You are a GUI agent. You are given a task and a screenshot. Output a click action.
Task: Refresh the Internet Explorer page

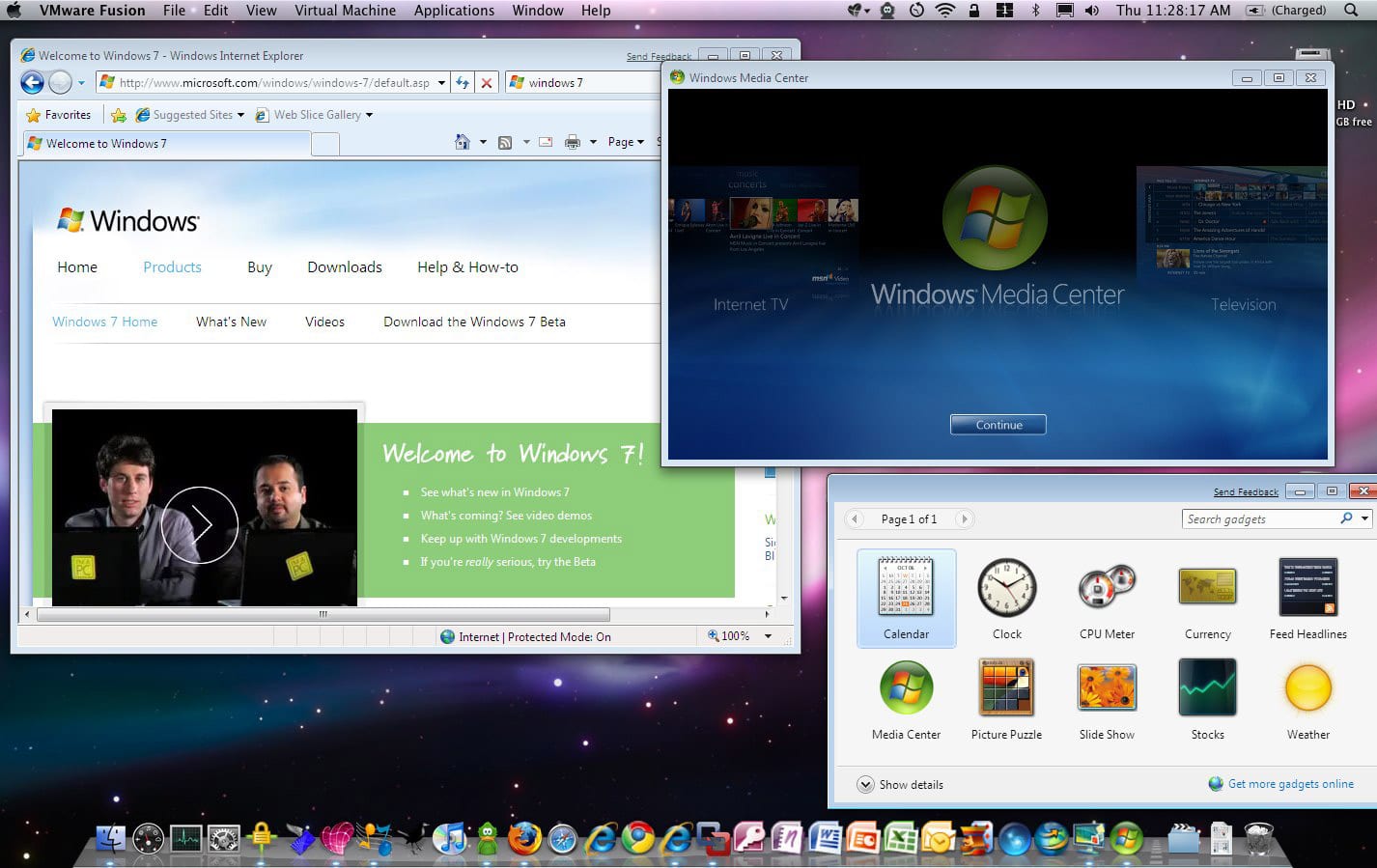(463, 83)
